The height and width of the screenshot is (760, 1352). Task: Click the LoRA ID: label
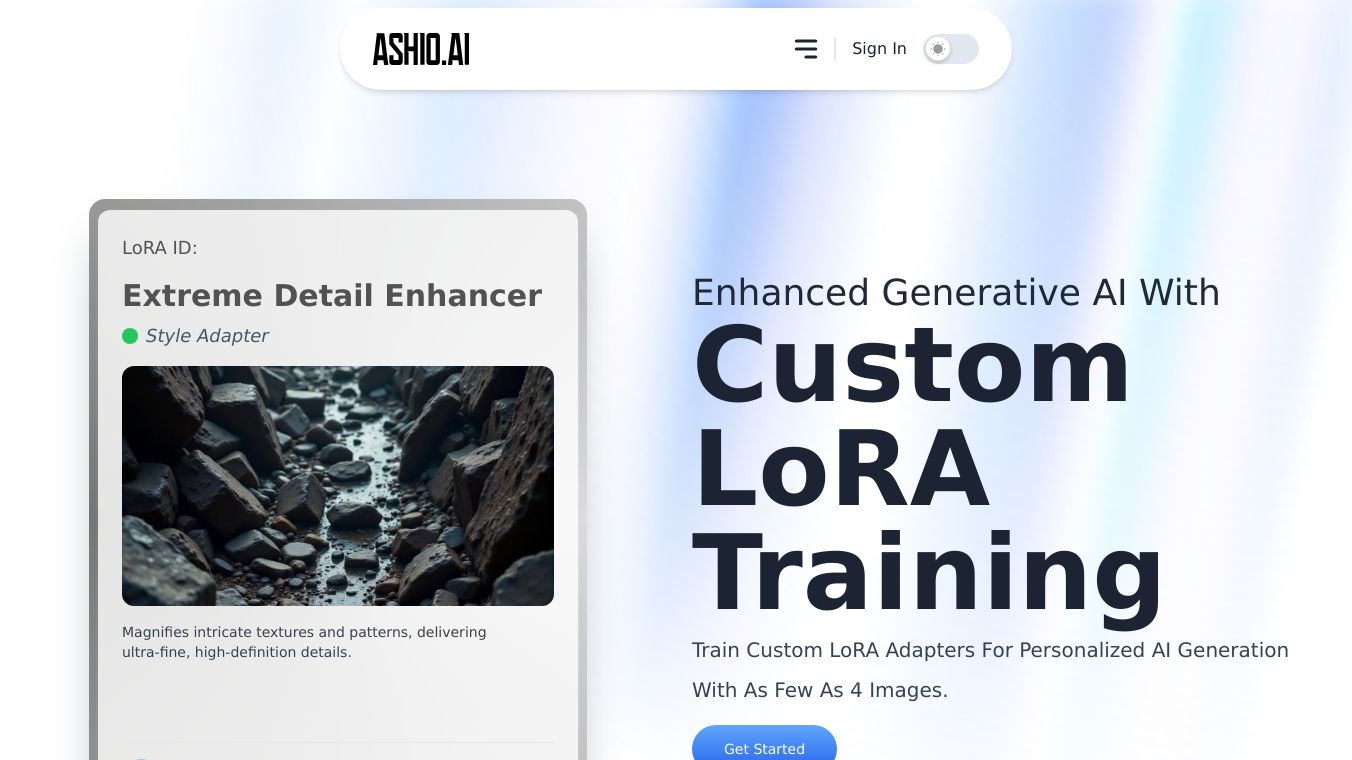(x=160, y=248)
